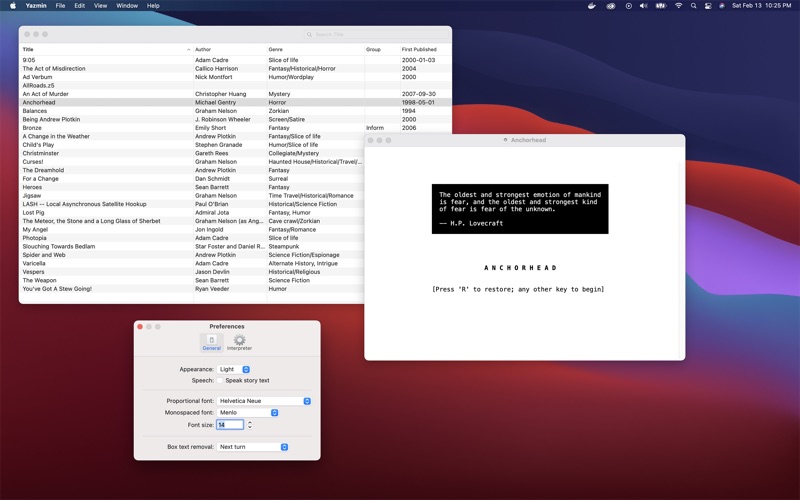Open the Box text removal dropdown
Viewport: 800px width, 500px height.
(253, 446)
